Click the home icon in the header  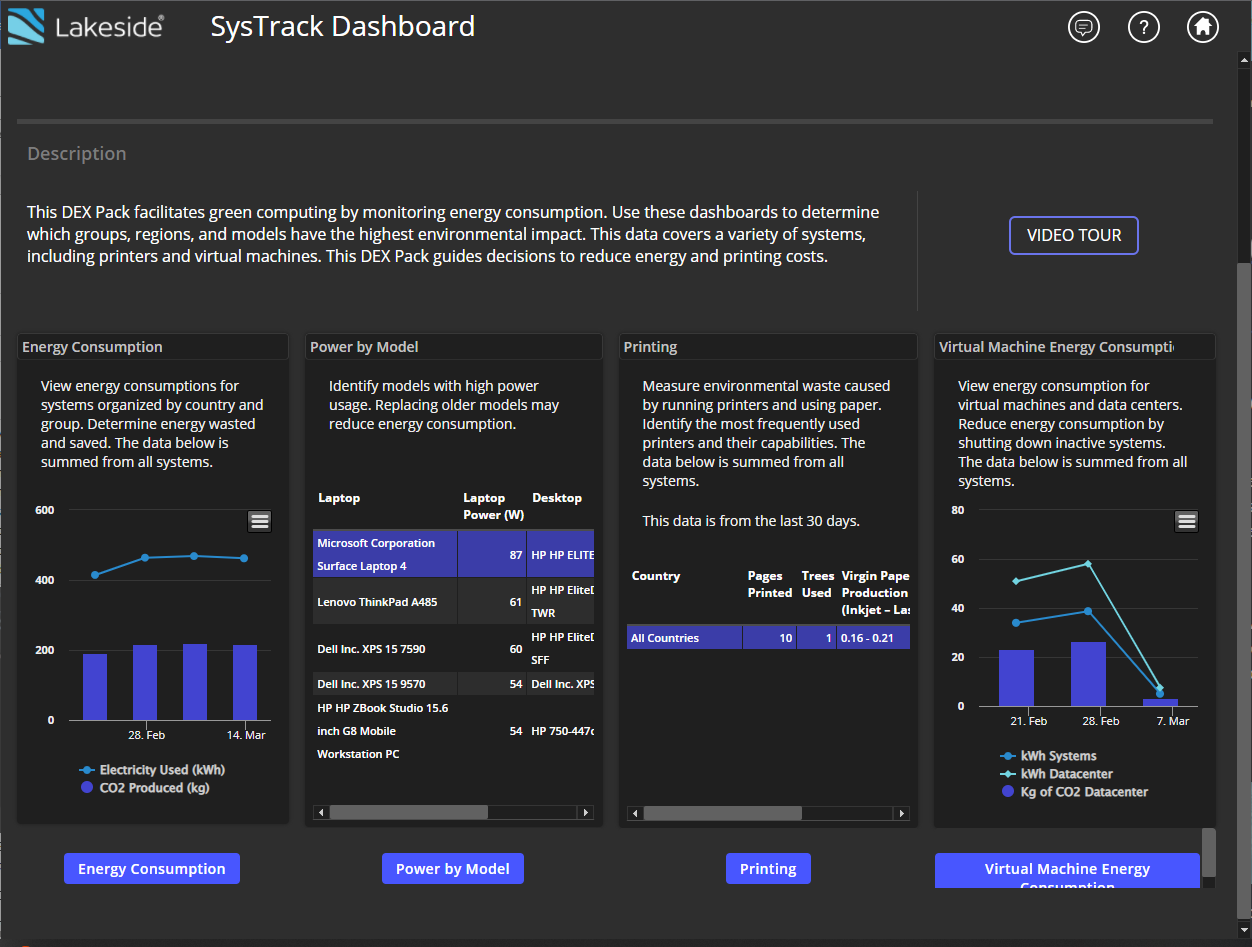[x=1202, y=27]
